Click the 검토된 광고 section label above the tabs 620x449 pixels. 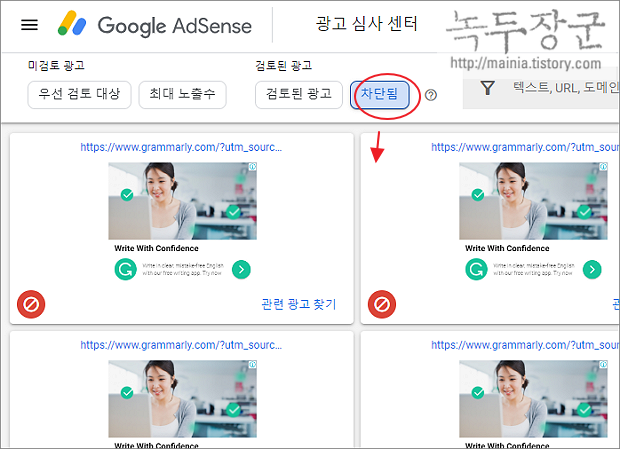click(284, 65)
